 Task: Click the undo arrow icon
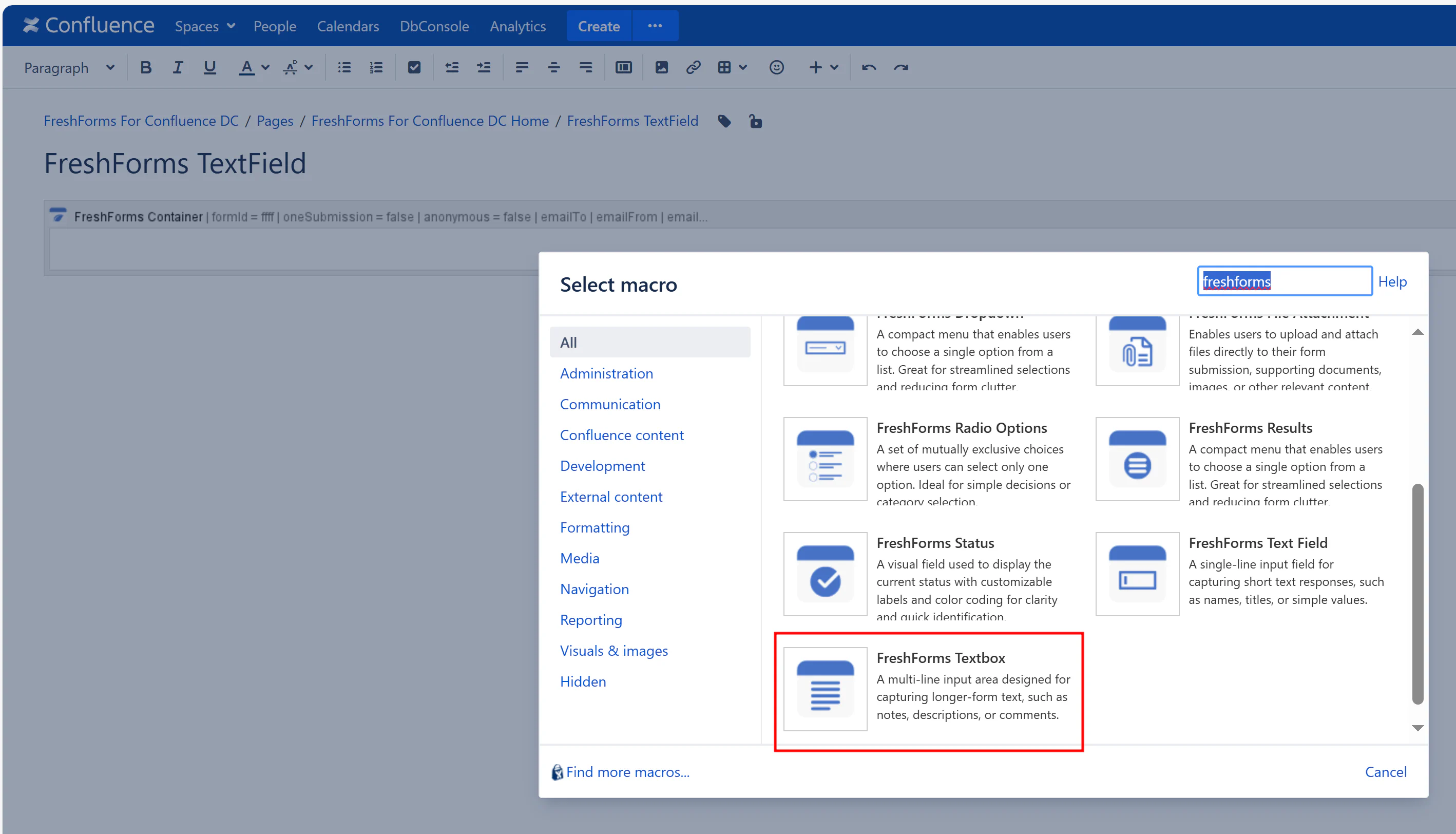click(869, 68)
